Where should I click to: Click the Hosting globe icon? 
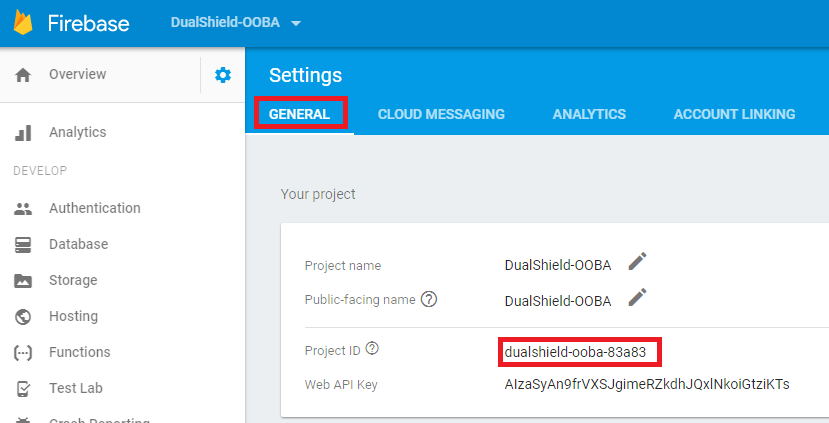pyautogui.click(x=23, y=317)
